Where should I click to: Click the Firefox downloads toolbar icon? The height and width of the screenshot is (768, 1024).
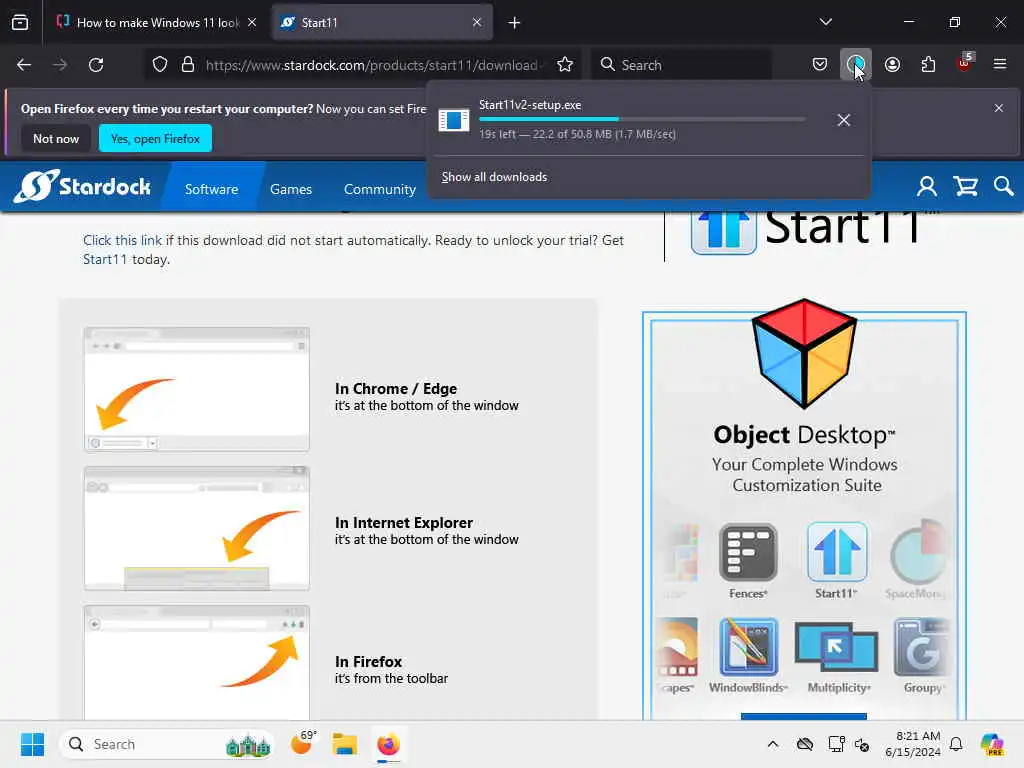click(x=856, y=65)
